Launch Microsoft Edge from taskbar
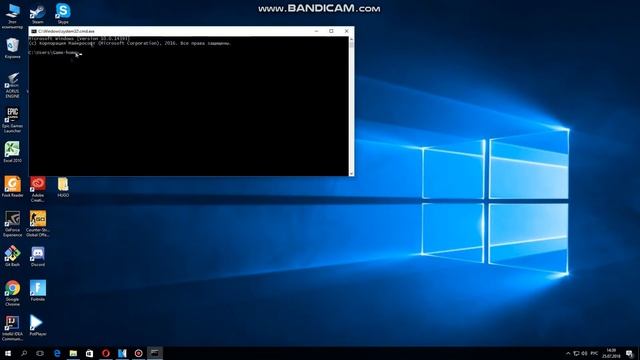Image resolution: width=640 pixels, height=360 pixels. click(57, 353)
